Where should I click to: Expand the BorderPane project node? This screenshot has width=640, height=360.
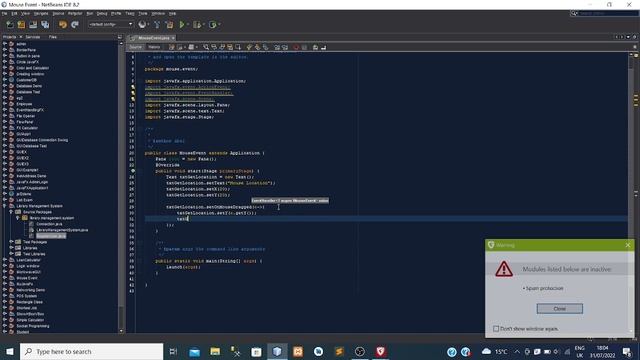click(5, 50)
